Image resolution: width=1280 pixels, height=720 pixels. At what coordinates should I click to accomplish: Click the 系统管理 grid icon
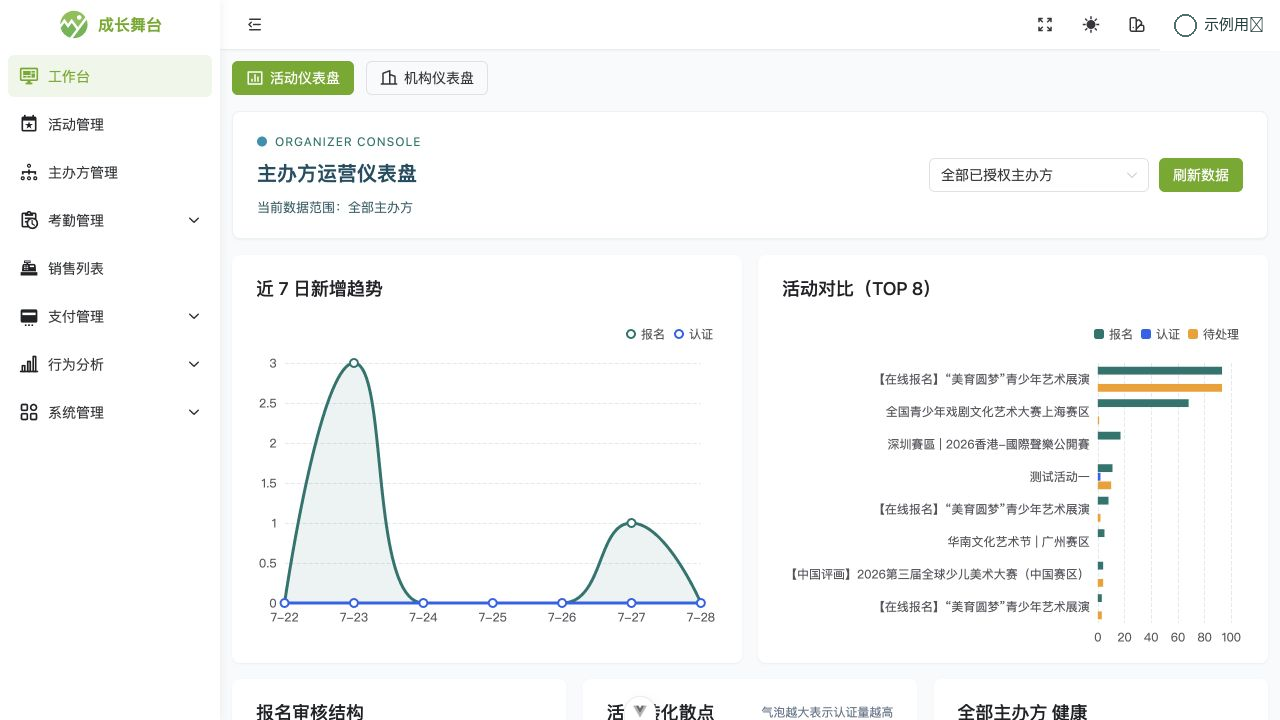(29, 412)
